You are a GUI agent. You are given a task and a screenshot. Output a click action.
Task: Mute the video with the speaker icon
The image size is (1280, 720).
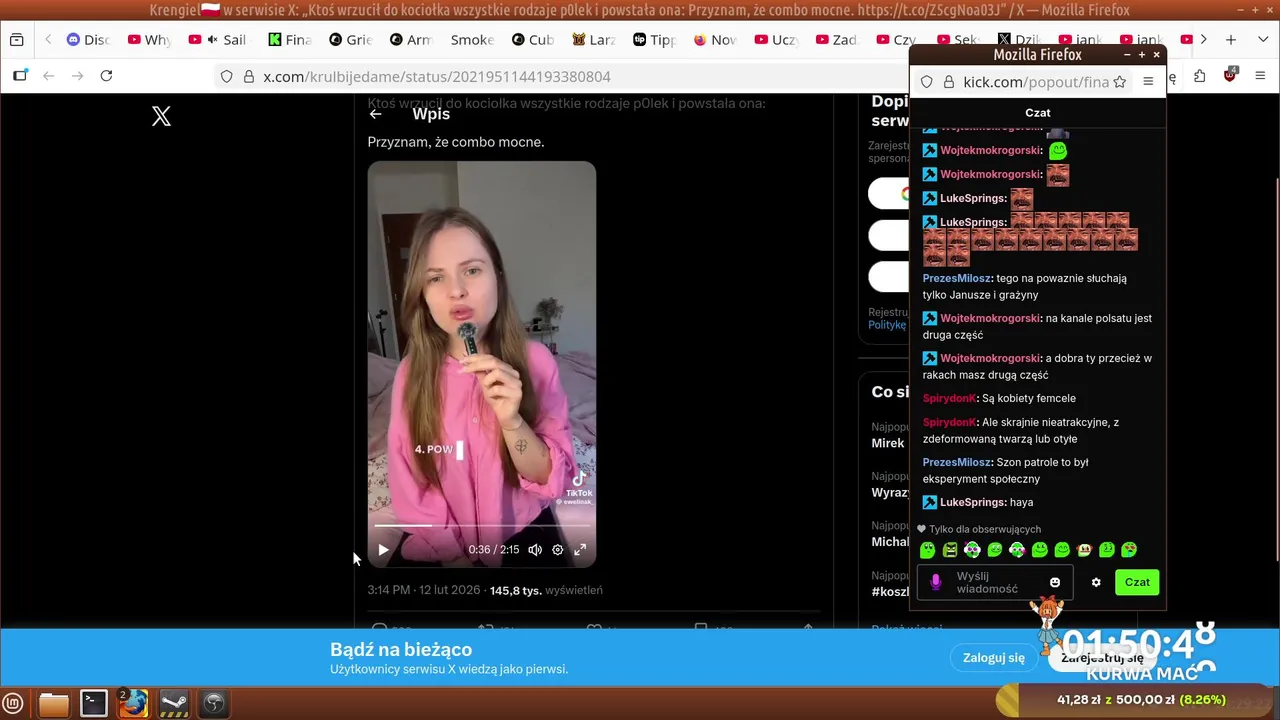[x=535, y=550]
